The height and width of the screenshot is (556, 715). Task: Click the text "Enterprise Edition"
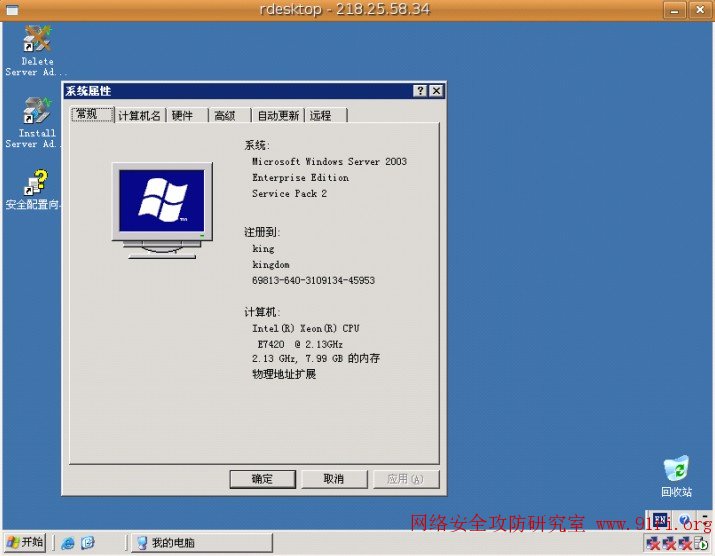[x=301, y=177]
